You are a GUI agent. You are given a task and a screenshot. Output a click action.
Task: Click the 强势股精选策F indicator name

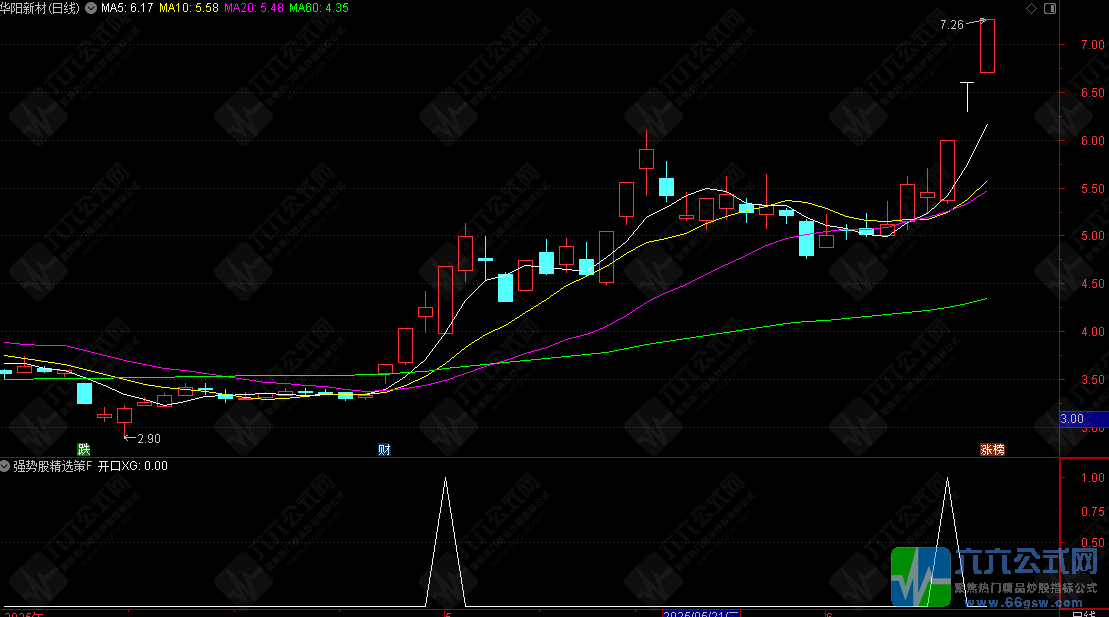[x=52, y=465]
